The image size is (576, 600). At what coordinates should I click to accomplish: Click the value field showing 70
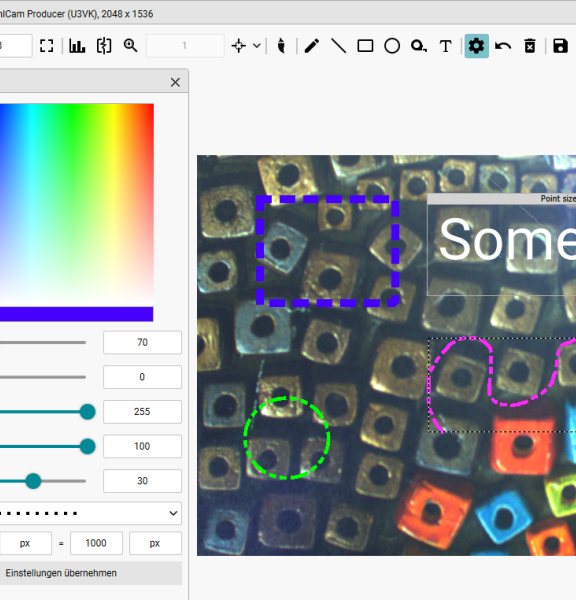tap(142, 342)
